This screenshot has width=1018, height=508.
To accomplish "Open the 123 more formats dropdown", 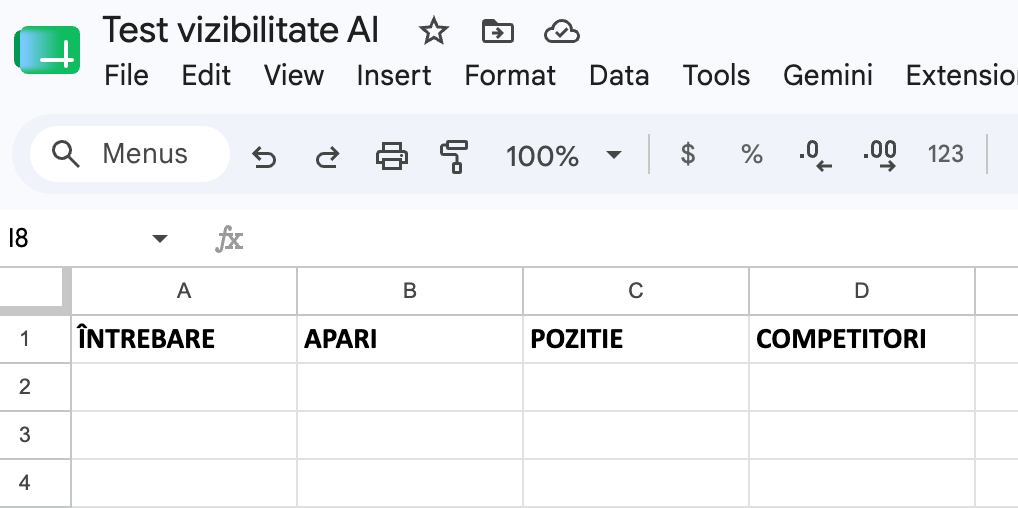I will (x=945, y=154).
